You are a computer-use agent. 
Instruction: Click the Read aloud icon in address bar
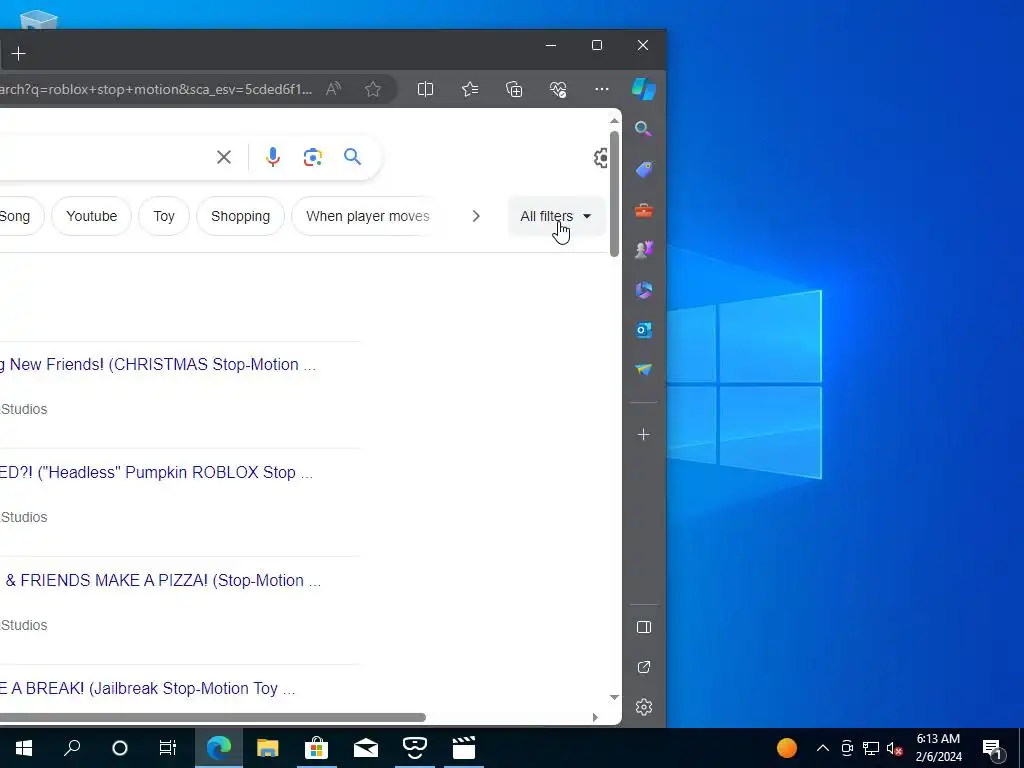334,89
